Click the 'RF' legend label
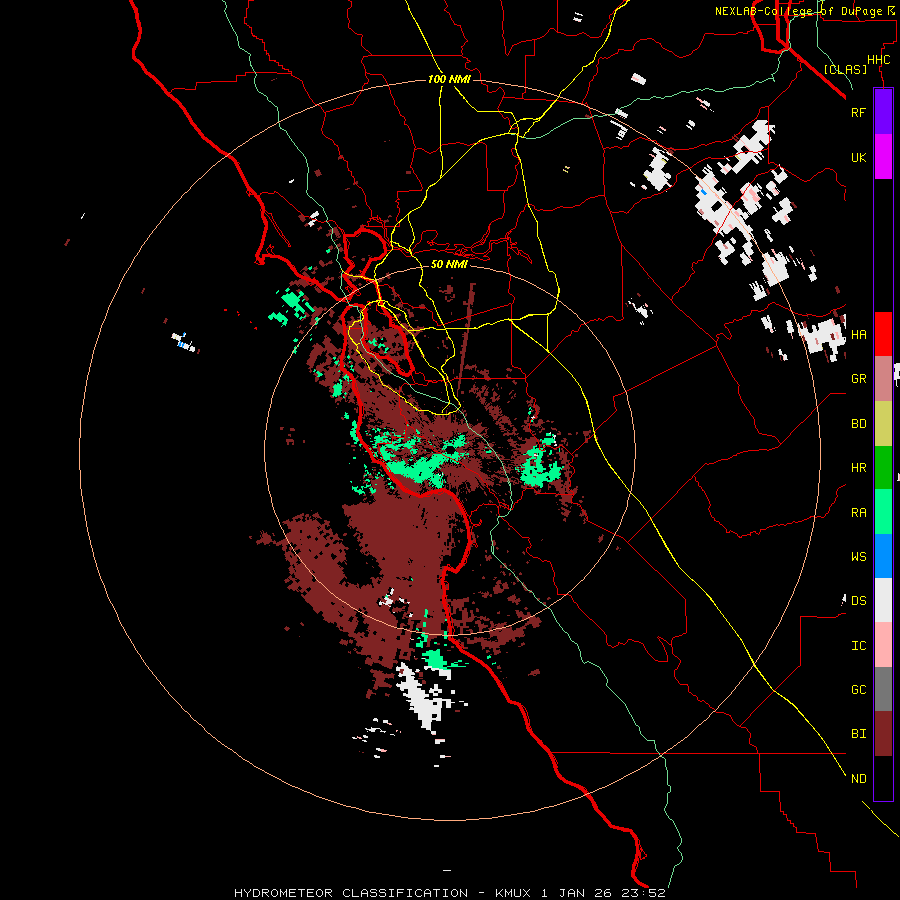The height and width of the screenshot is (900, 900). [x=858, y=112]
